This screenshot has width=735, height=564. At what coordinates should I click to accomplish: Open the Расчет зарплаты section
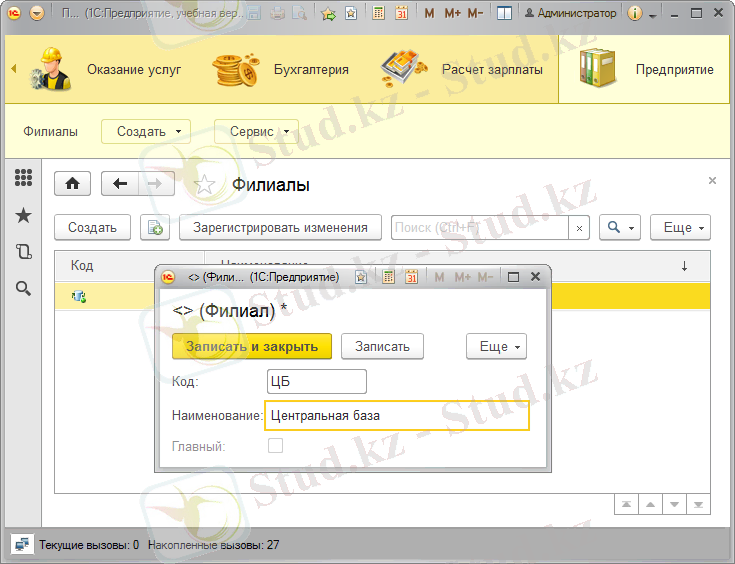tap(462, 69)
